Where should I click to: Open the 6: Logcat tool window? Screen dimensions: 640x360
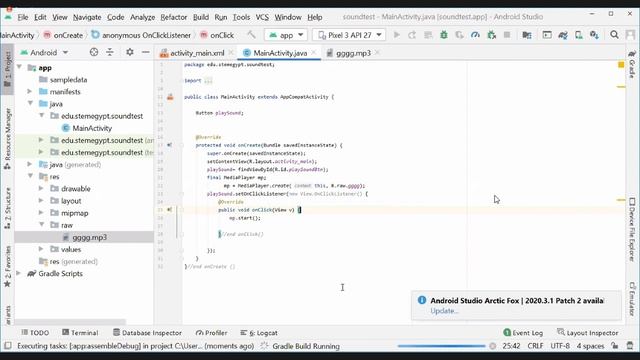click(259, 333)
